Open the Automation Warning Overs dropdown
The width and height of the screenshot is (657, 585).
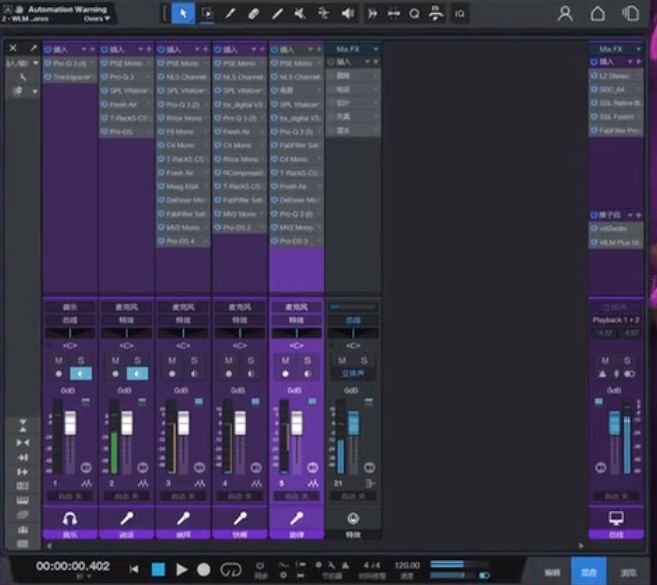pos(96,18)
